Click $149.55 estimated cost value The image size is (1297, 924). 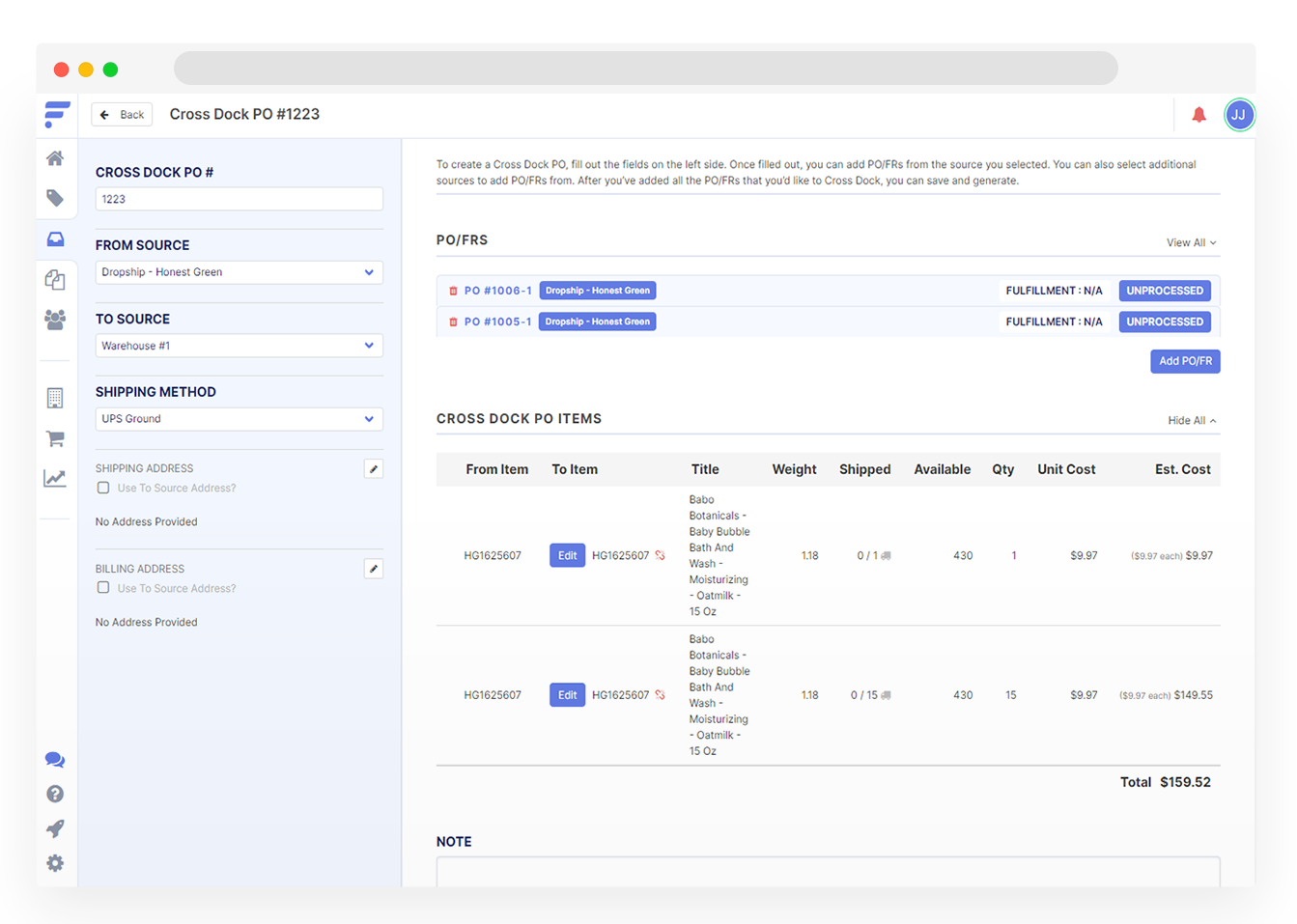(x=1193, y=695)
